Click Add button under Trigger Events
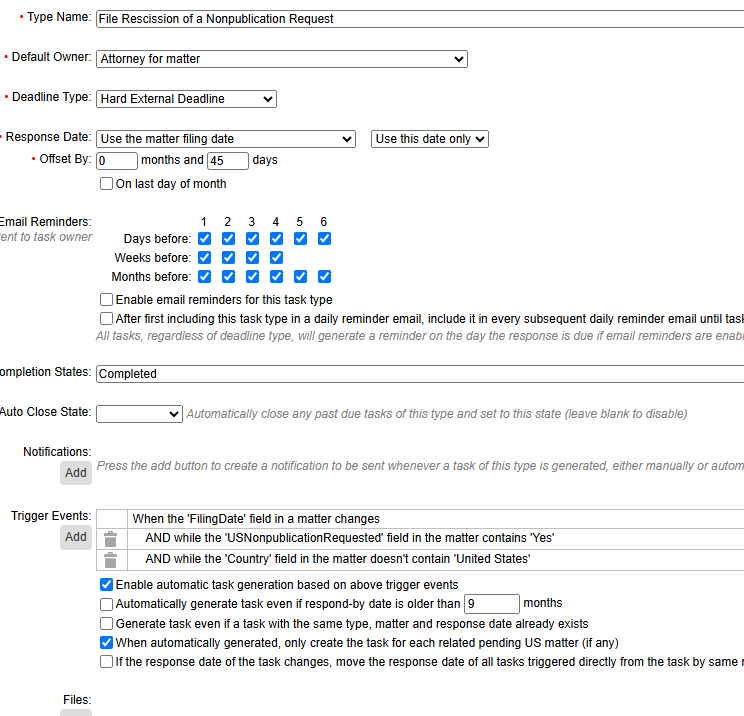744x716 pixels. (76, 537)
